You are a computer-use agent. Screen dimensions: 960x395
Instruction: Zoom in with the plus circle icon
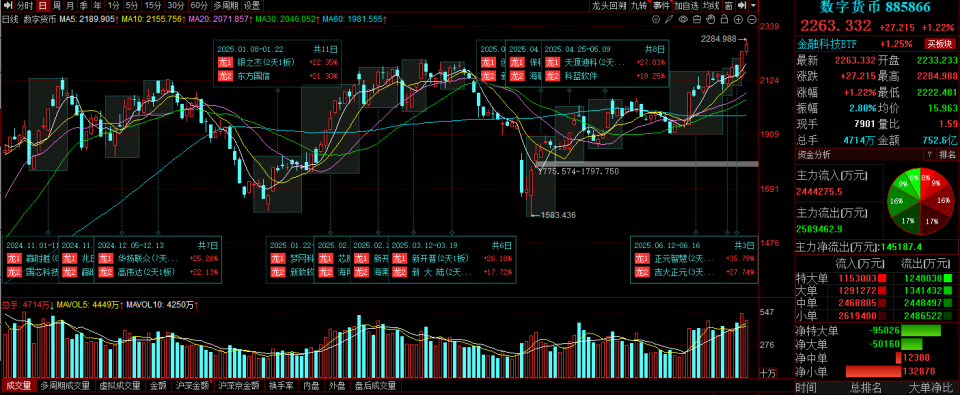coord(738,19)
